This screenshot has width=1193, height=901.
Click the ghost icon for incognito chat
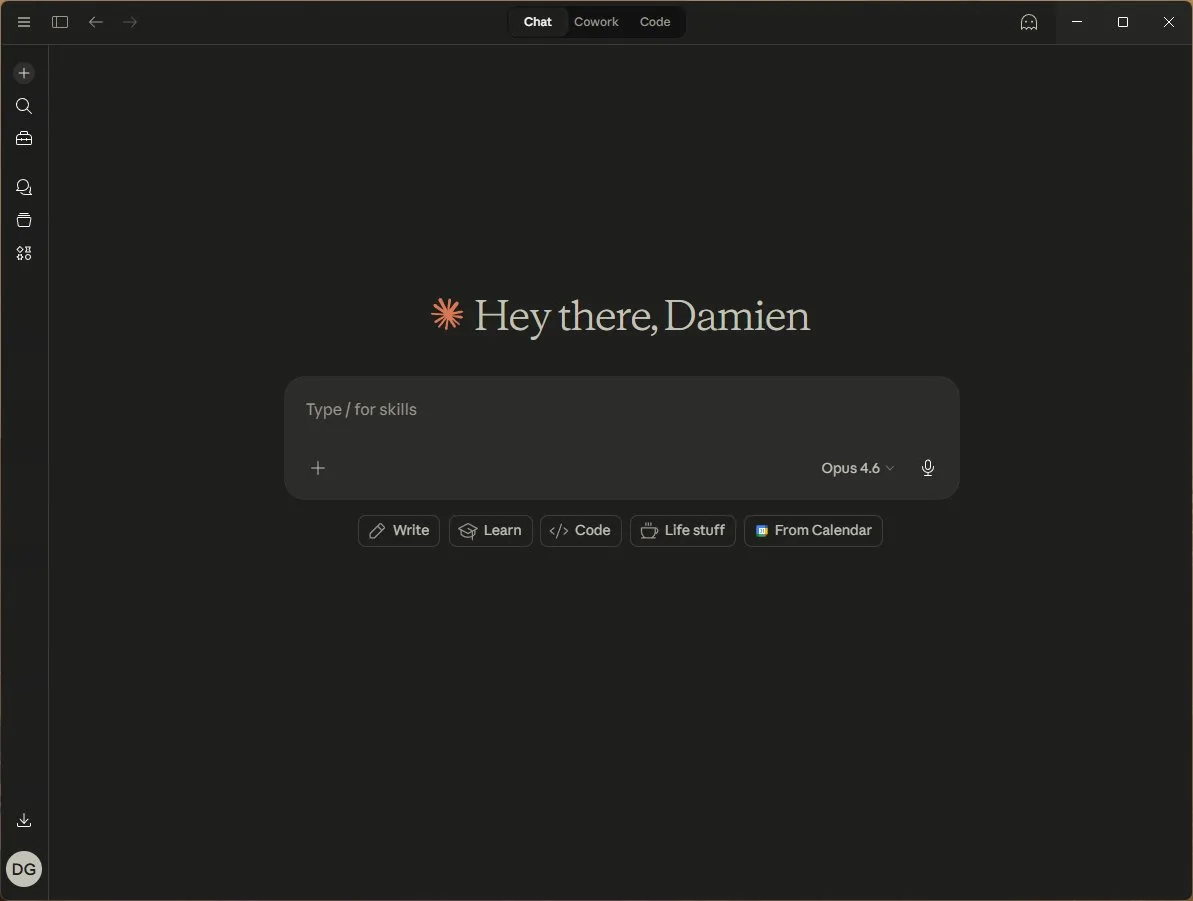pos(1029,22)
